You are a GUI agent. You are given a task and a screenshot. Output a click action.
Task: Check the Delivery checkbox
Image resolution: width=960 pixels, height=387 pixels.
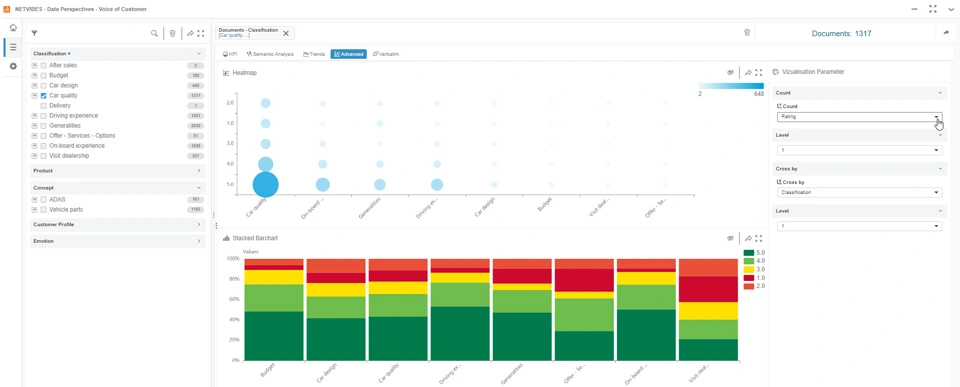tap(43, 105)
